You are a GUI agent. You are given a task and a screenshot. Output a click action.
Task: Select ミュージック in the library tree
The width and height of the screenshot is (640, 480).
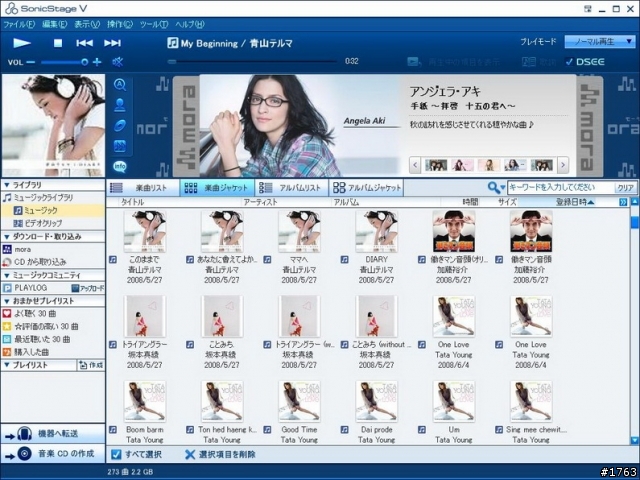click(x=53, y=211)
